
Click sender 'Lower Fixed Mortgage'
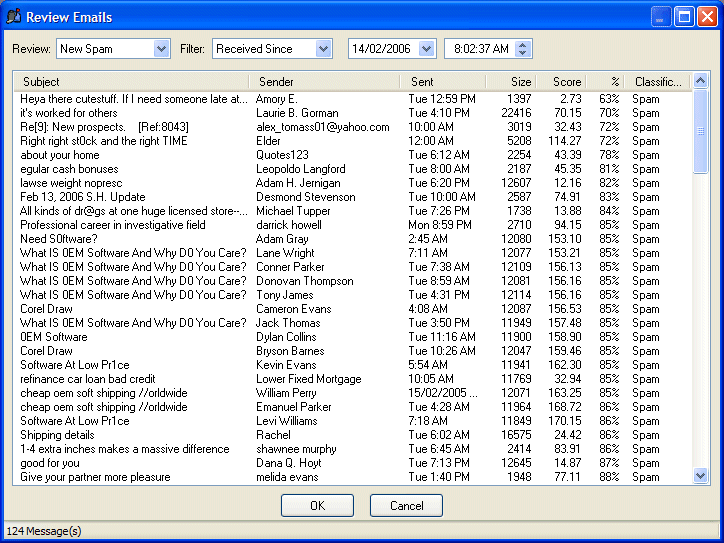pyautogui.click(x=308, y=379)
